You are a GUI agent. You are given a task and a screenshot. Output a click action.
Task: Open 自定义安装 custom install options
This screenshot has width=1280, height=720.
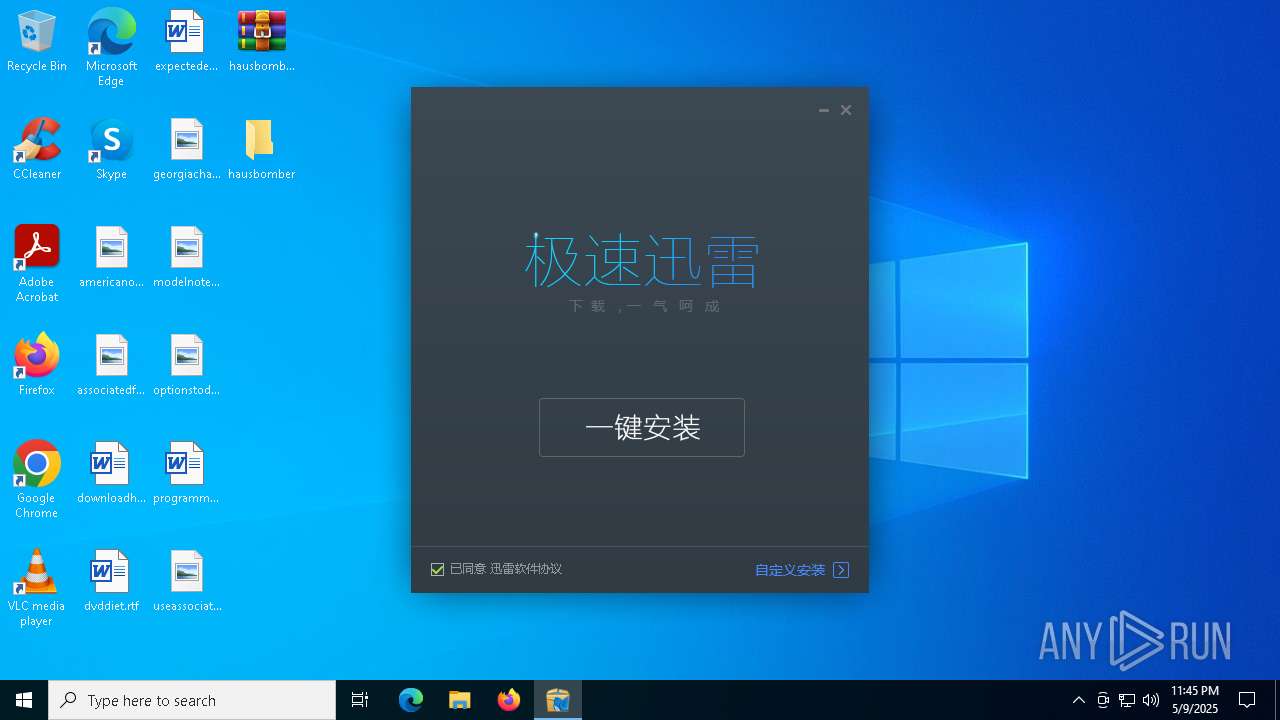[790, 570]
